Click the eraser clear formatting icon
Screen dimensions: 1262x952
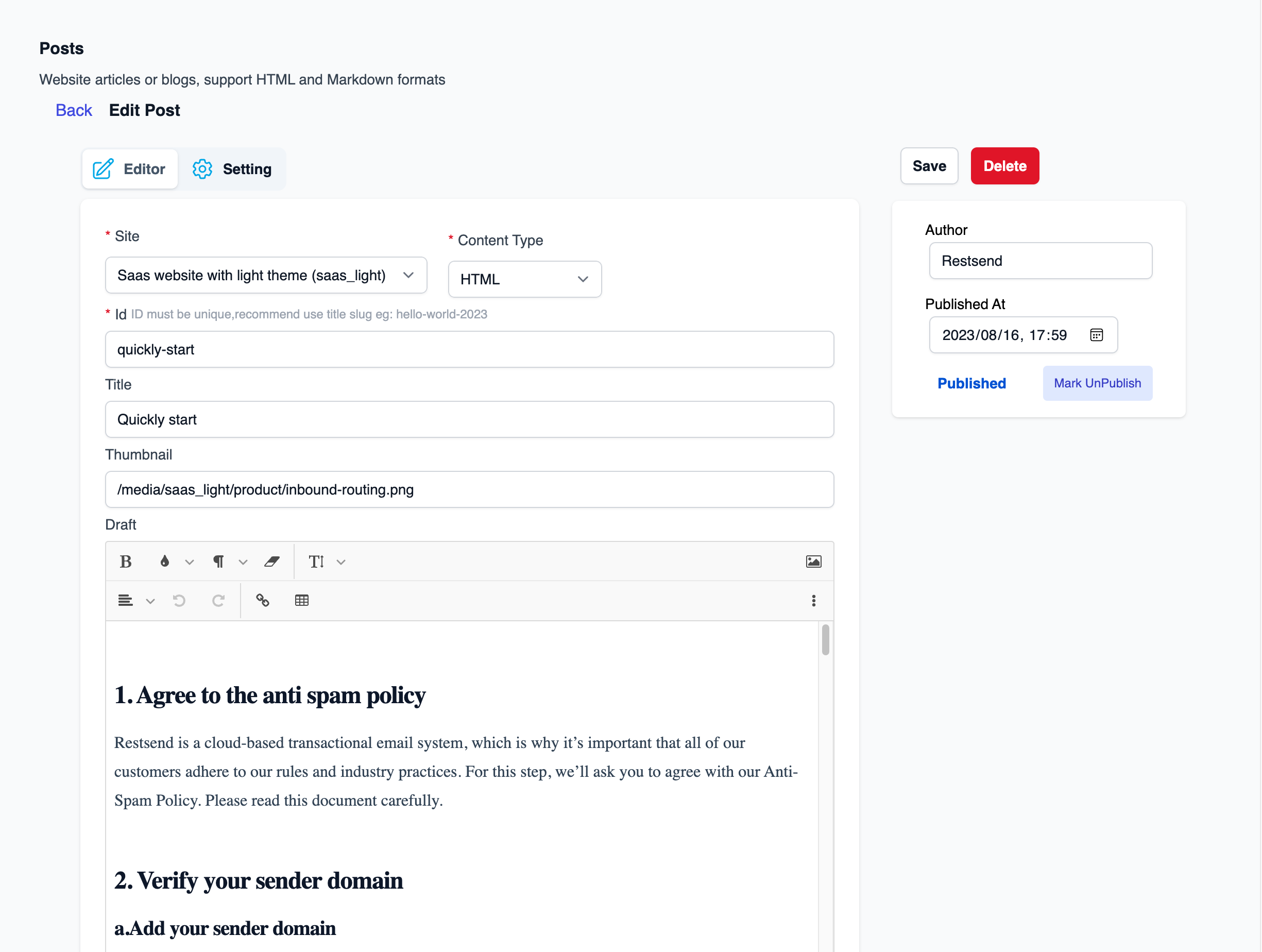pos(271,562)
